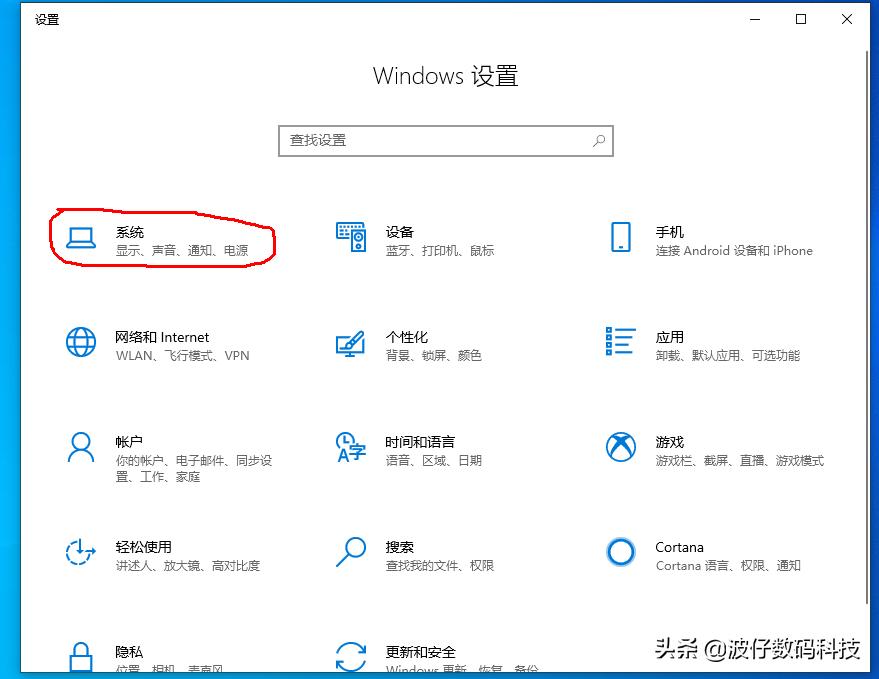Open 设备 settings by clicking its label

tap(400, 231)
